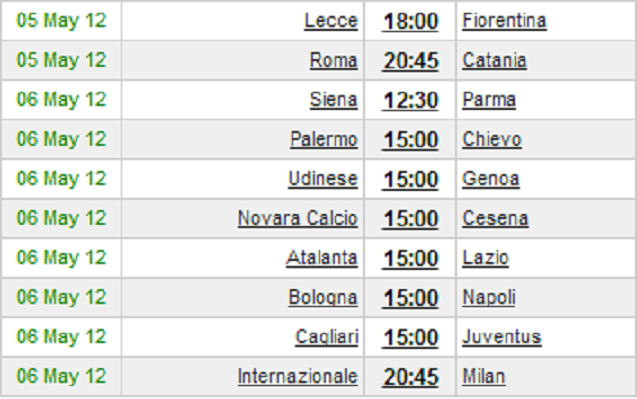Select the Napoli team link
Screen dimensions: 637x399
tap(489, 297)
